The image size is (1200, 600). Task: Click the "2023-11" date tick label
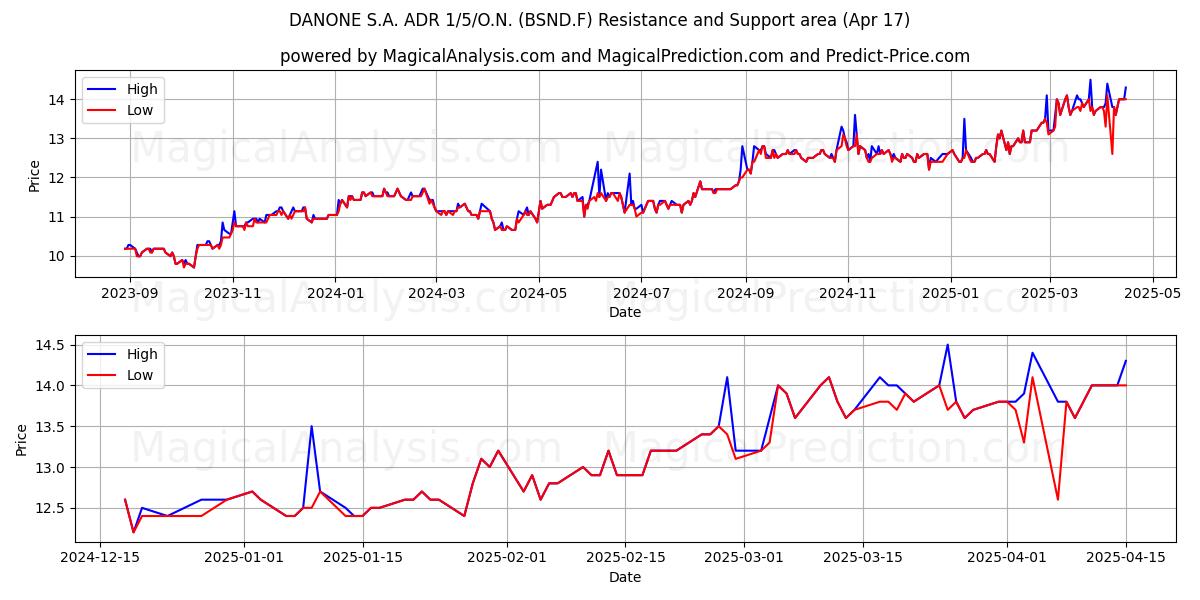click(233, 293)
